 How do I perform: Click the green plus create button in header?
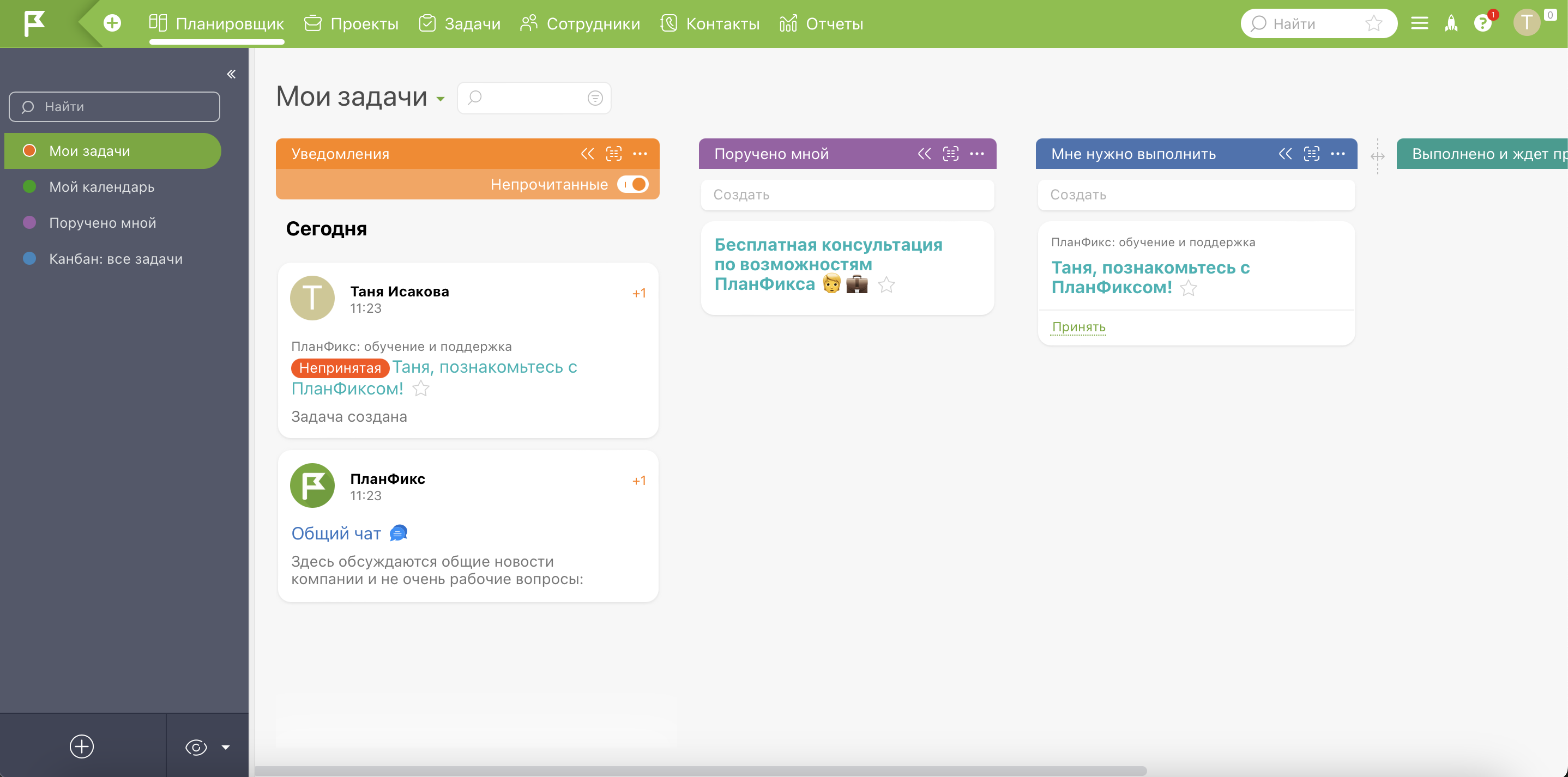[x=112, y=23]
